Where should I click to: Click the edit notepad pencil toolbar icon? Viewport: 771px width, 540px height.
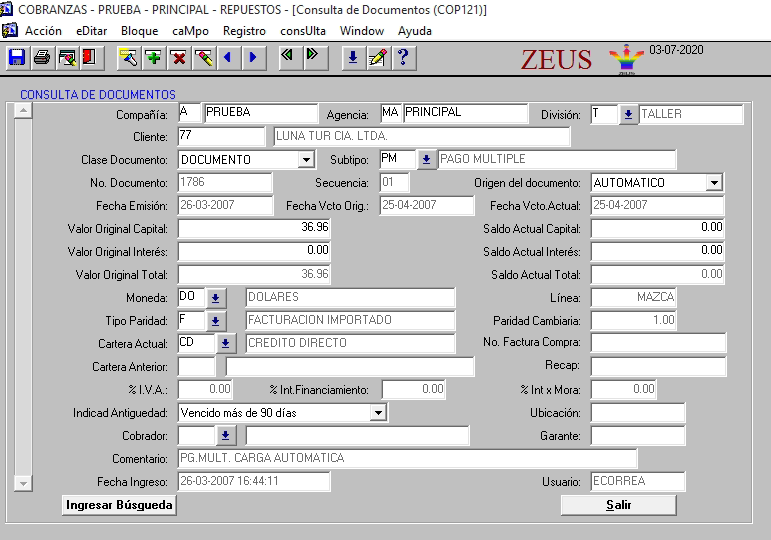click(x=378, y=58)
